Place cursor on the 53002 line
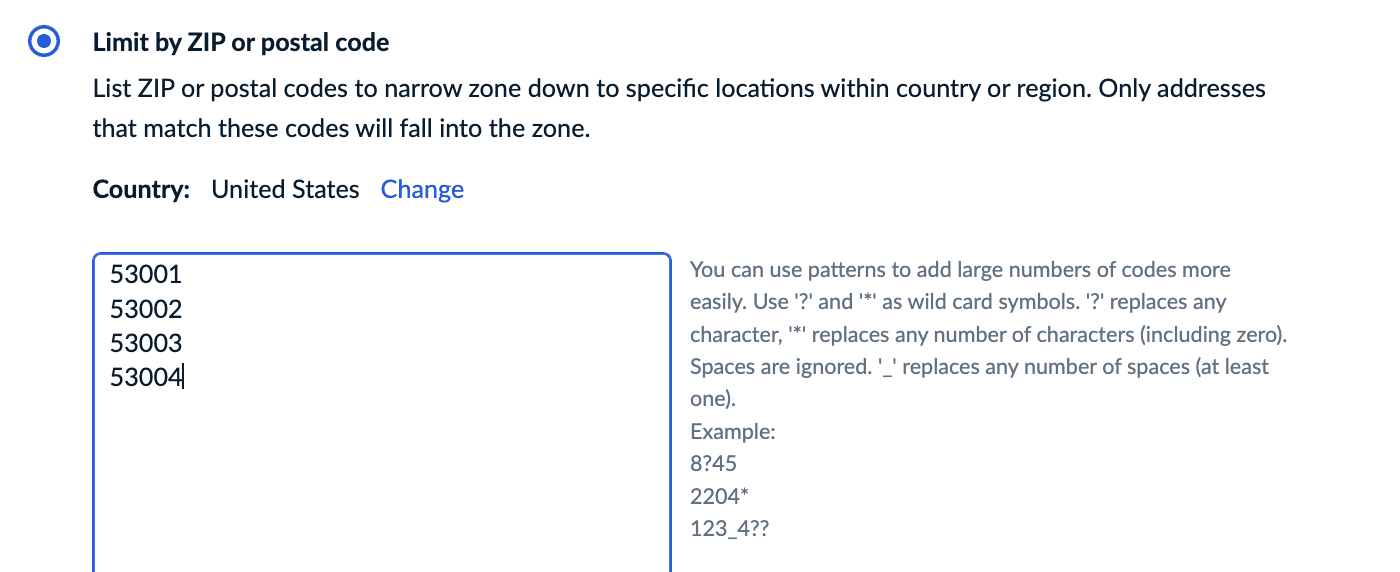1400x572 pixels. (x=146, y=309)
